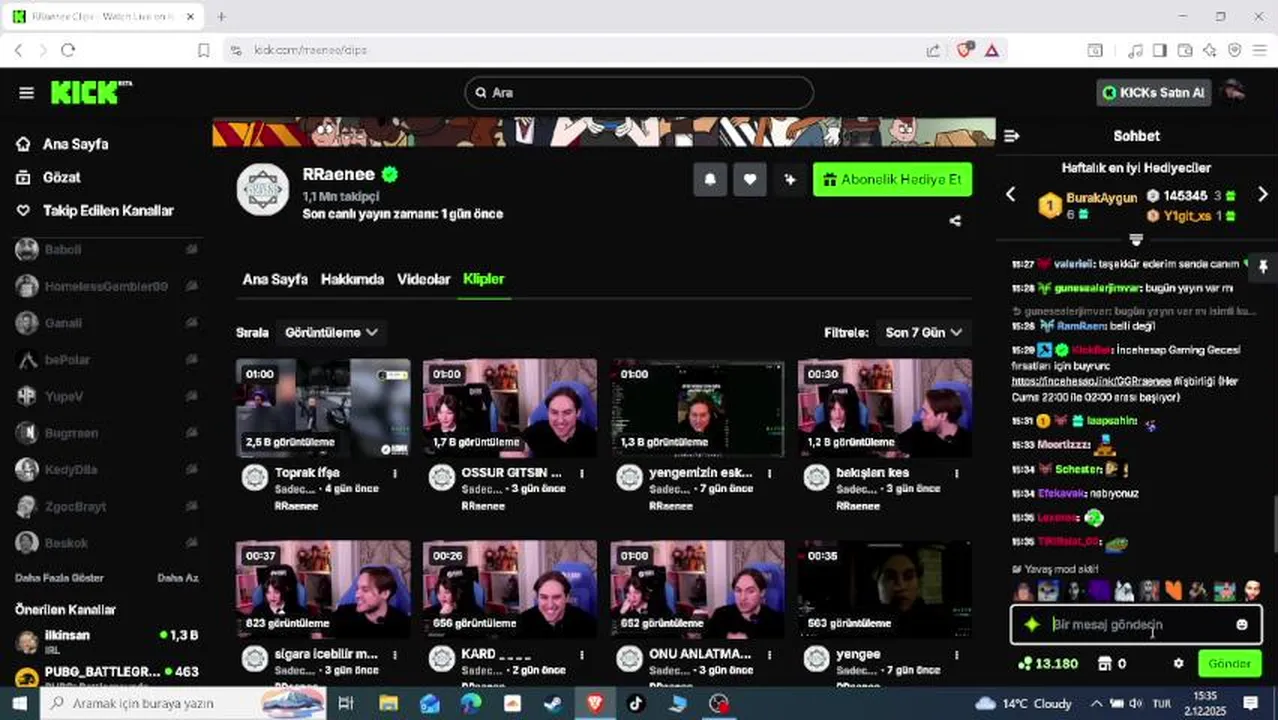Open chat settings gear
This screenshot has height=720, width=1278.
coord(1178,663)
